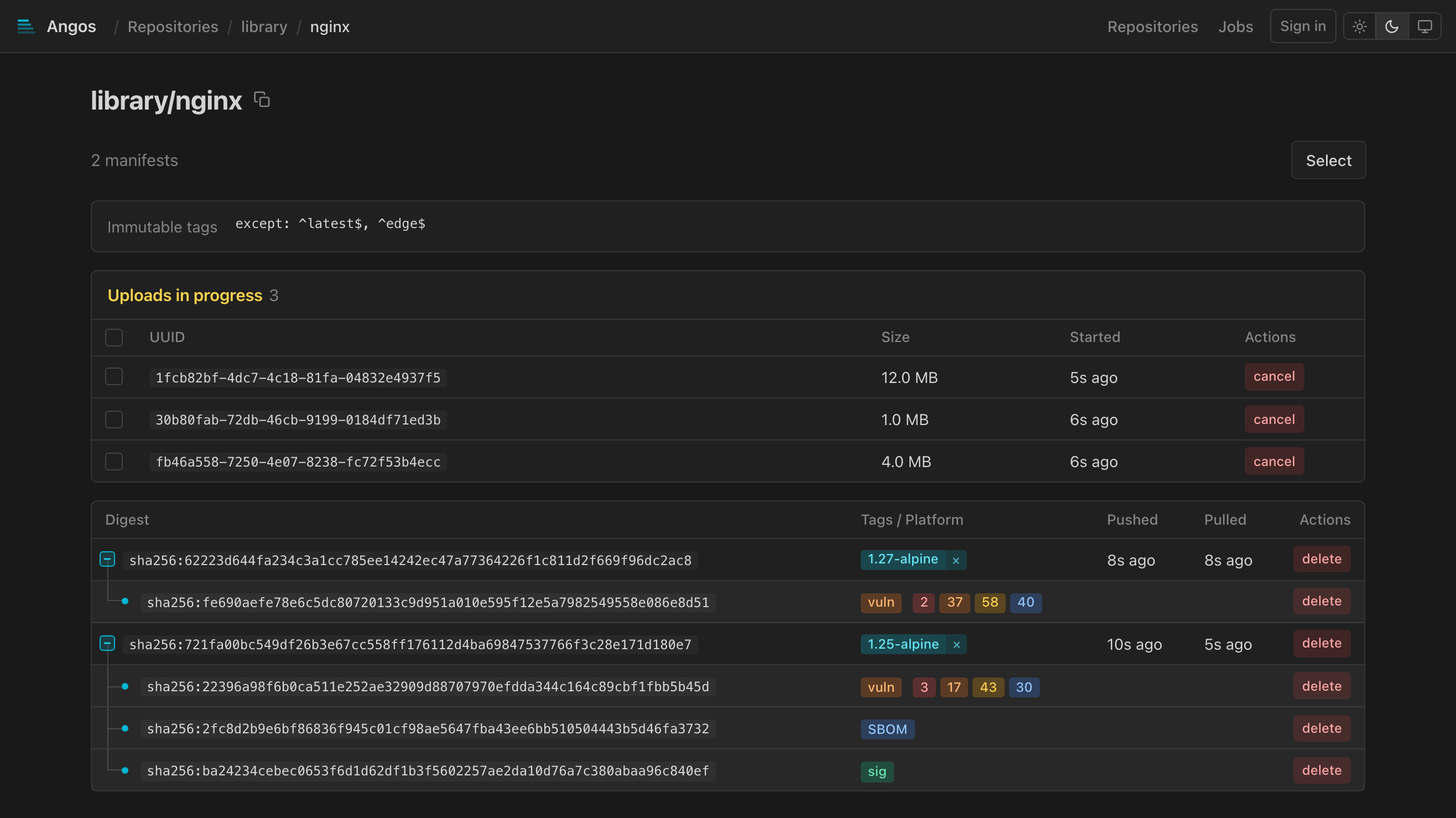Click the nginx breadcrumb
1456x818 pixels.
[x=330, y=27]
